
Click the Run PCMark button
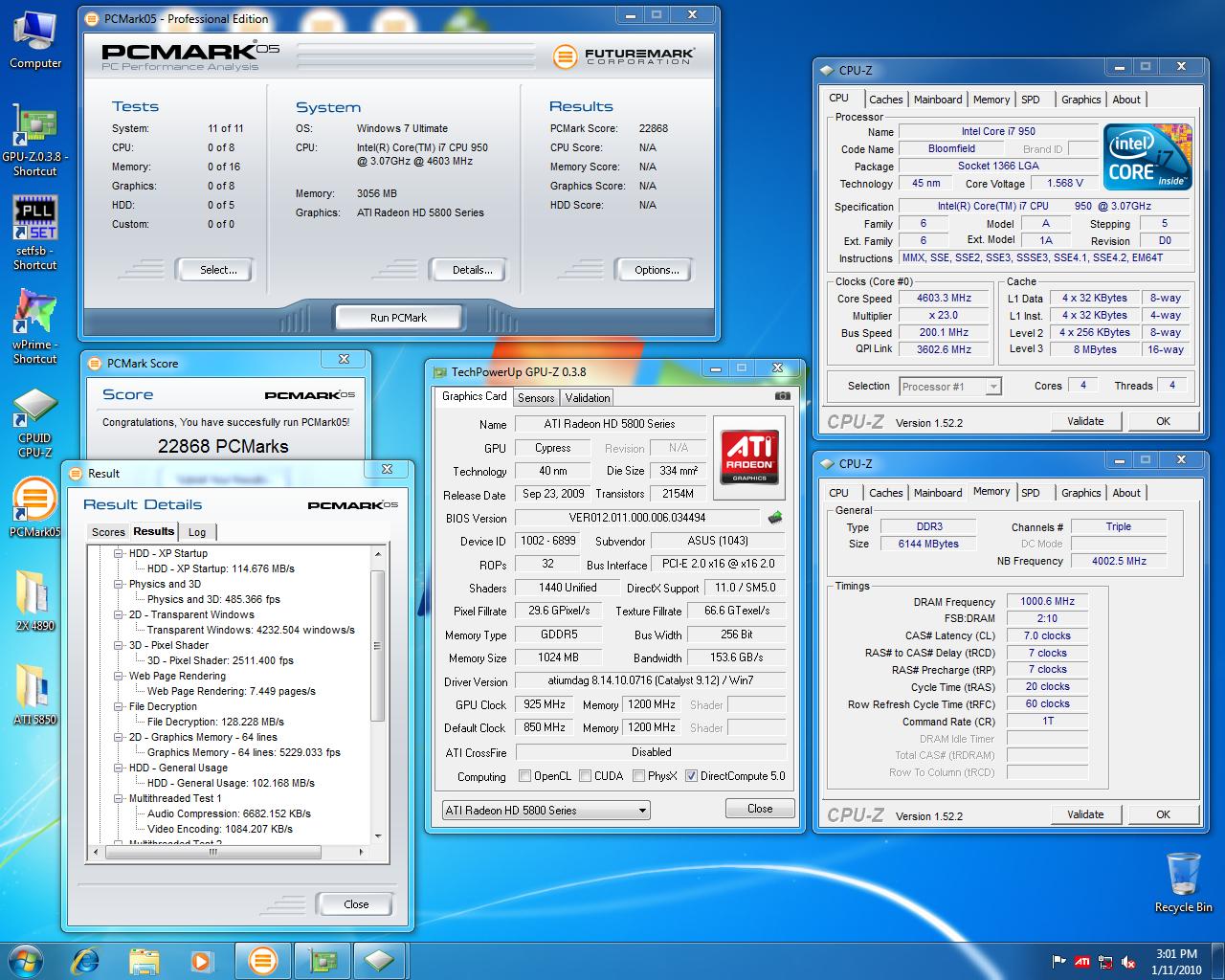click(398, 317)
